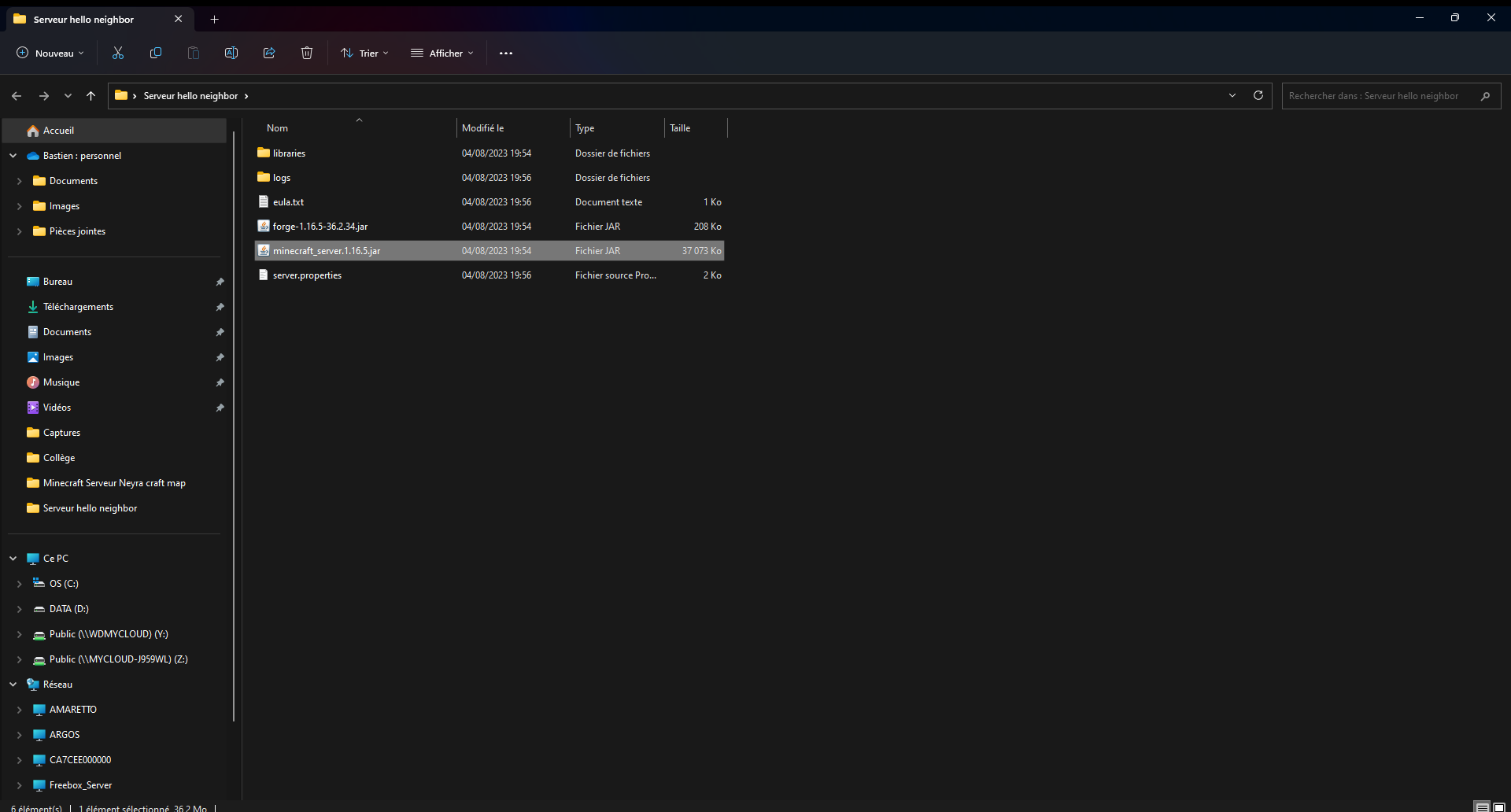Switch to details view layout icon
Viewport: 1511px width, 812px height.
[x=1483, y=807]
